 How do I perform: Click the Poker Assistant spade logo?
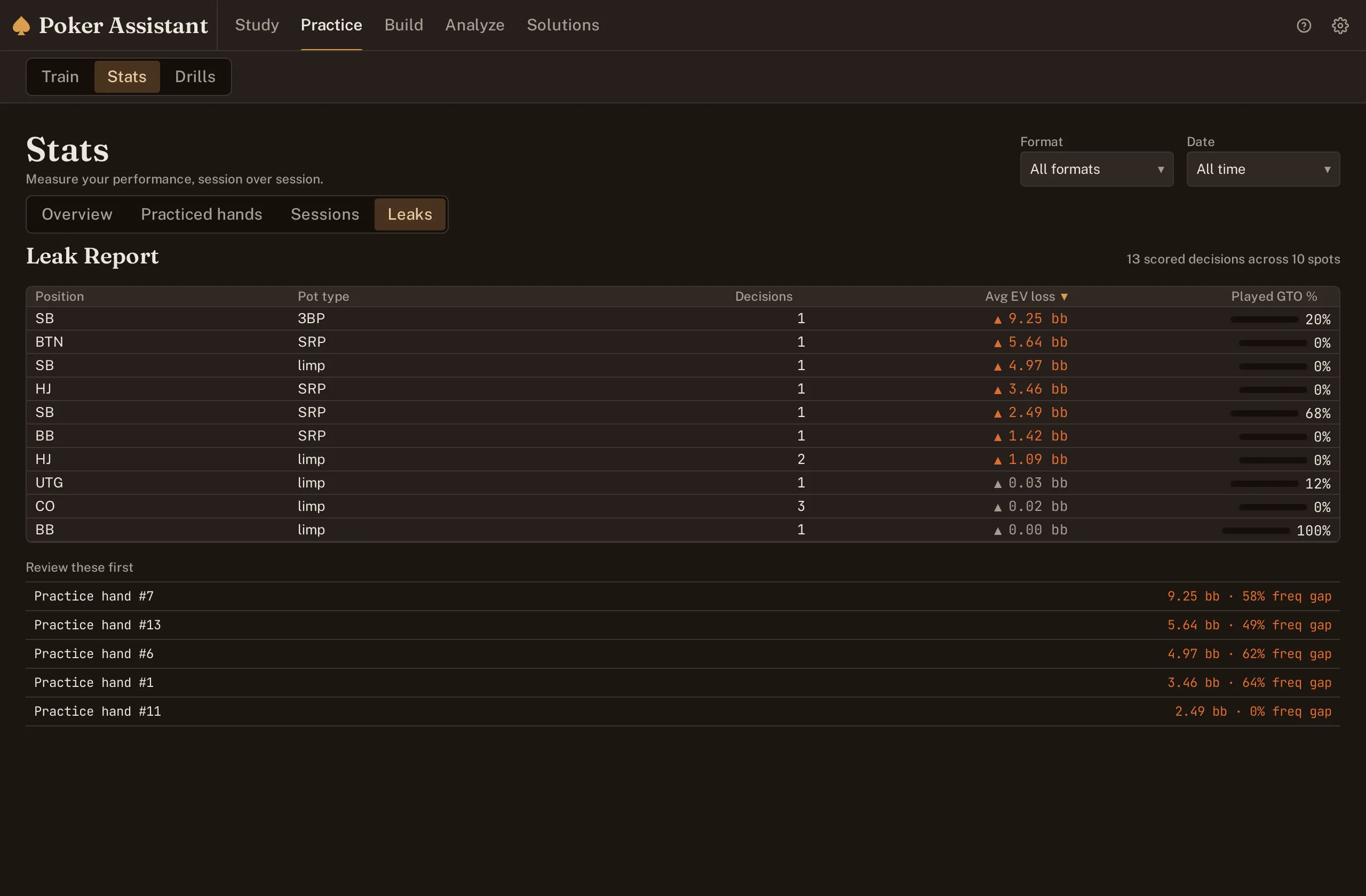point(21,26)
